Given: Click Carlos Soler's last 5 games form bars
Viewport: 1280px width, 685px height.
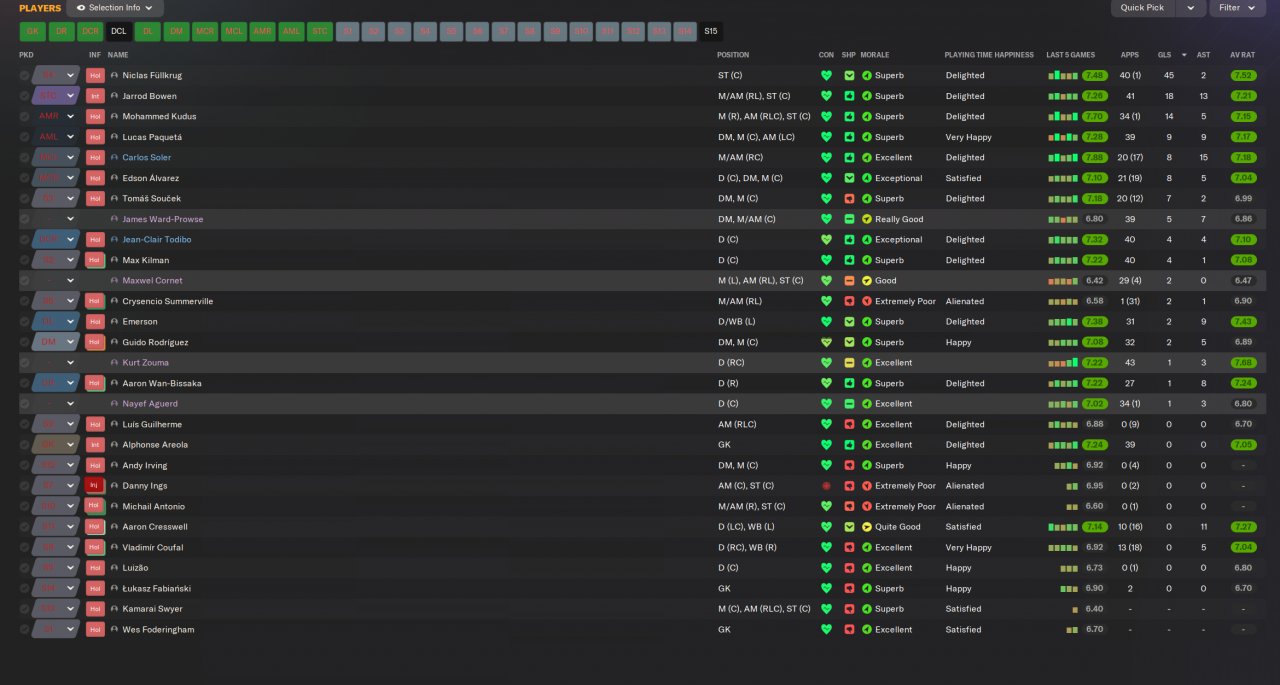Looking at the screenshot, I should [1063, 158].
